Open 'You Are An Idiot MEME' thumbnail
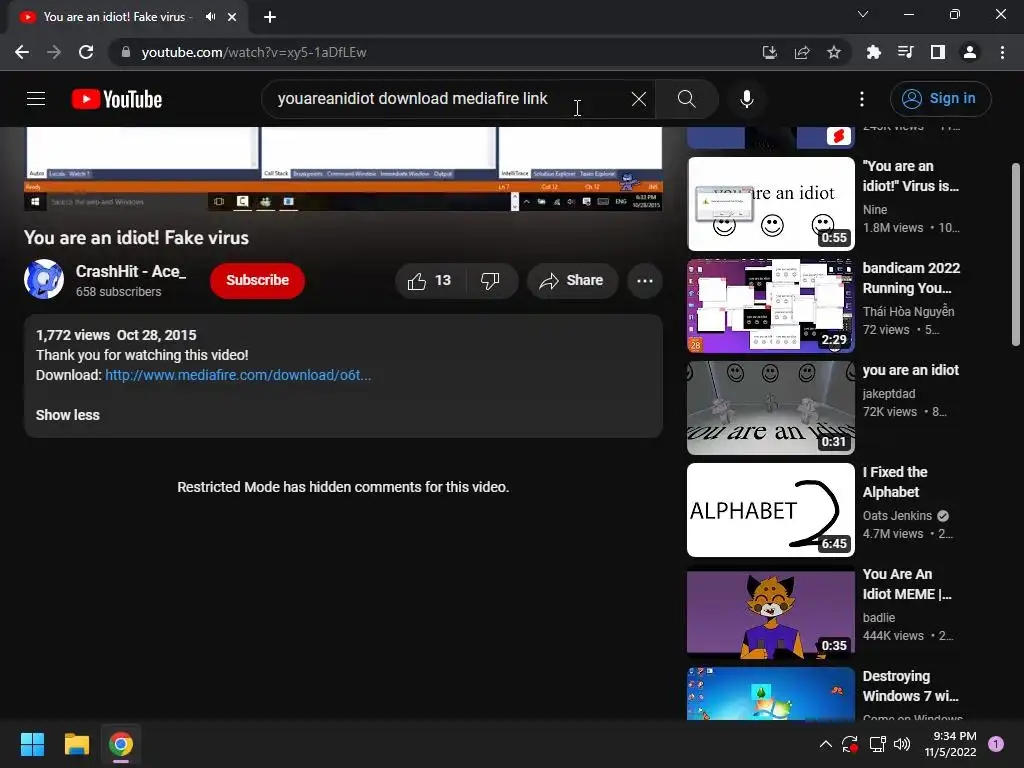Screen dimensions: 1024x768 coord(771,612)
